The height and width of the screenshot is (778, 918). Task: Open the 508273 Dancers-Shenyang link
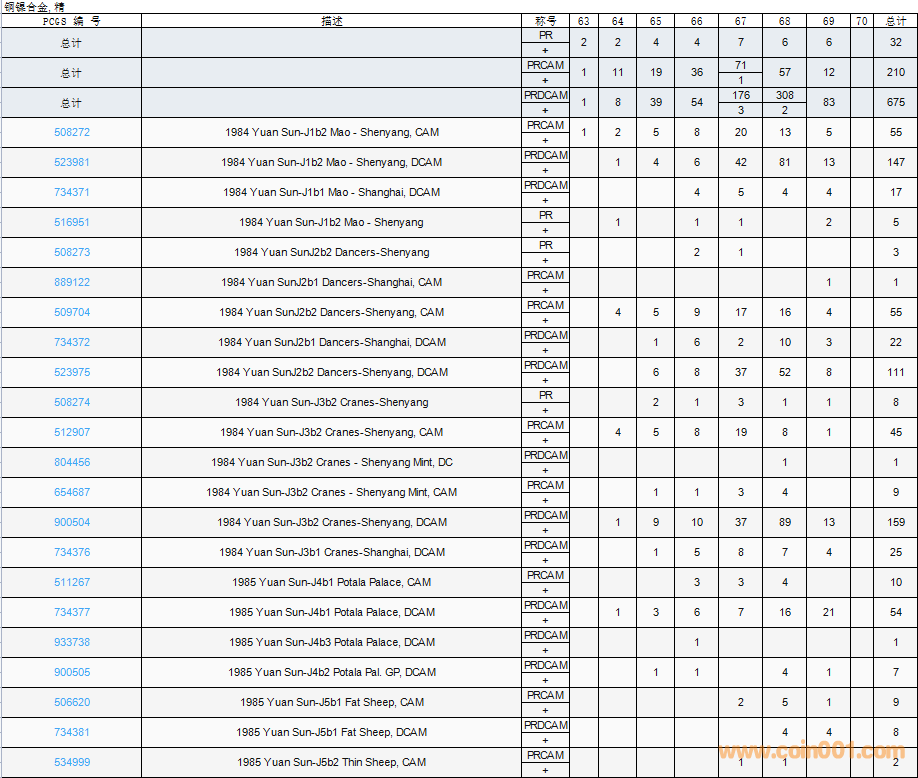pos(71,252)
